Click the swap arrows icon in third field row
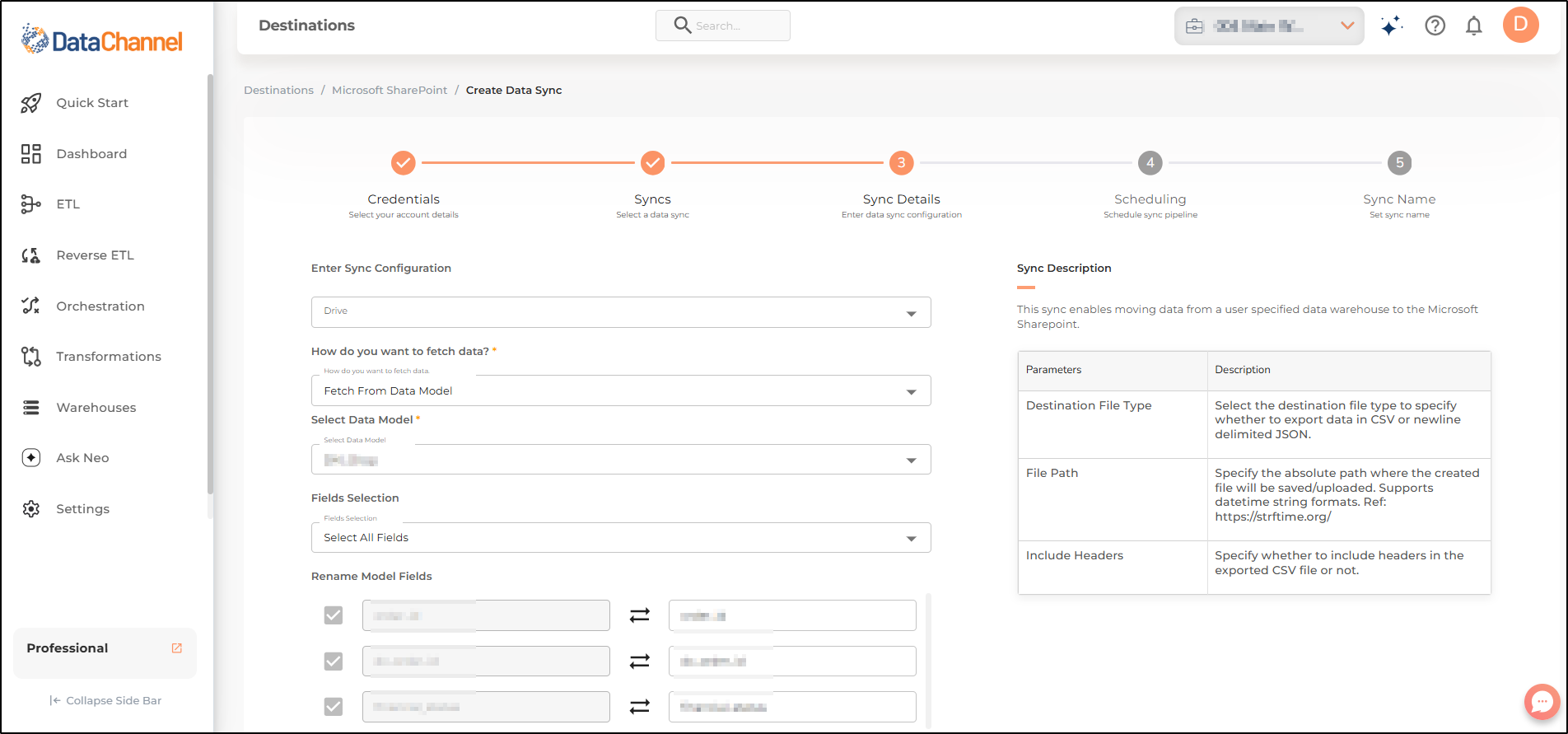Image resolution: width=1568 pixels, height=734 pixels. pyautogui.click(x=640, y=707)
